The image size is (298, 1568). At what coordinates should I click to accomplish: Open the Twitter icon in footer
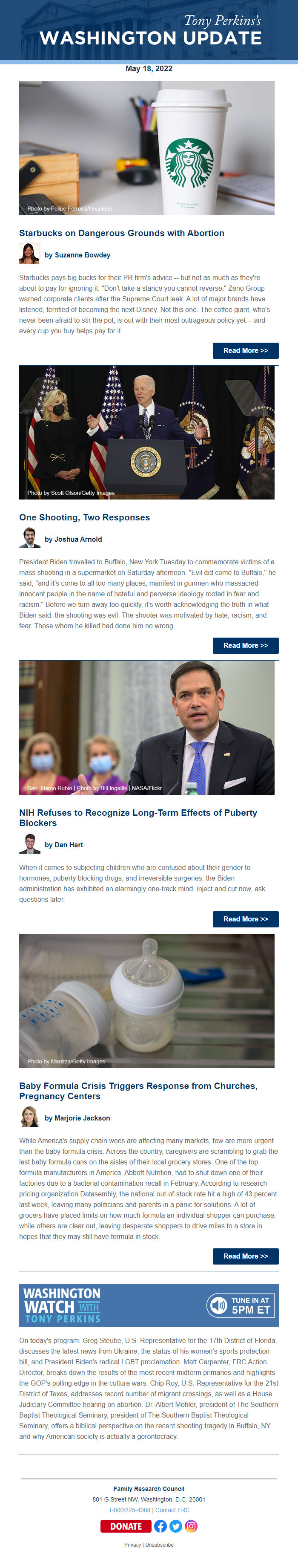pos(176,1525)
